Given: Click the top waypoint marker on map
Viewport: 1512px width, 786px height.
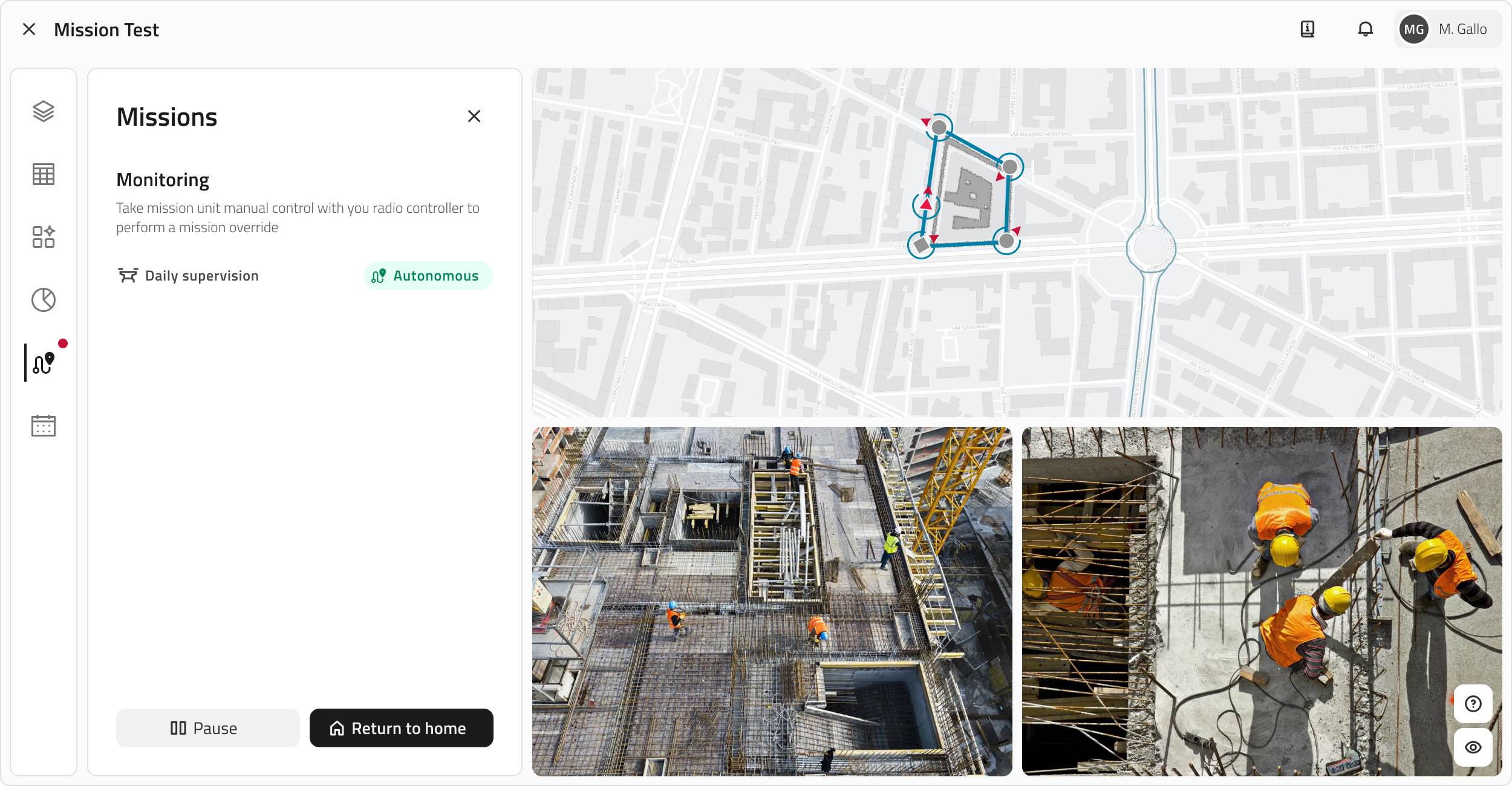Looking at the screenshot, I should tap(939, 128).
